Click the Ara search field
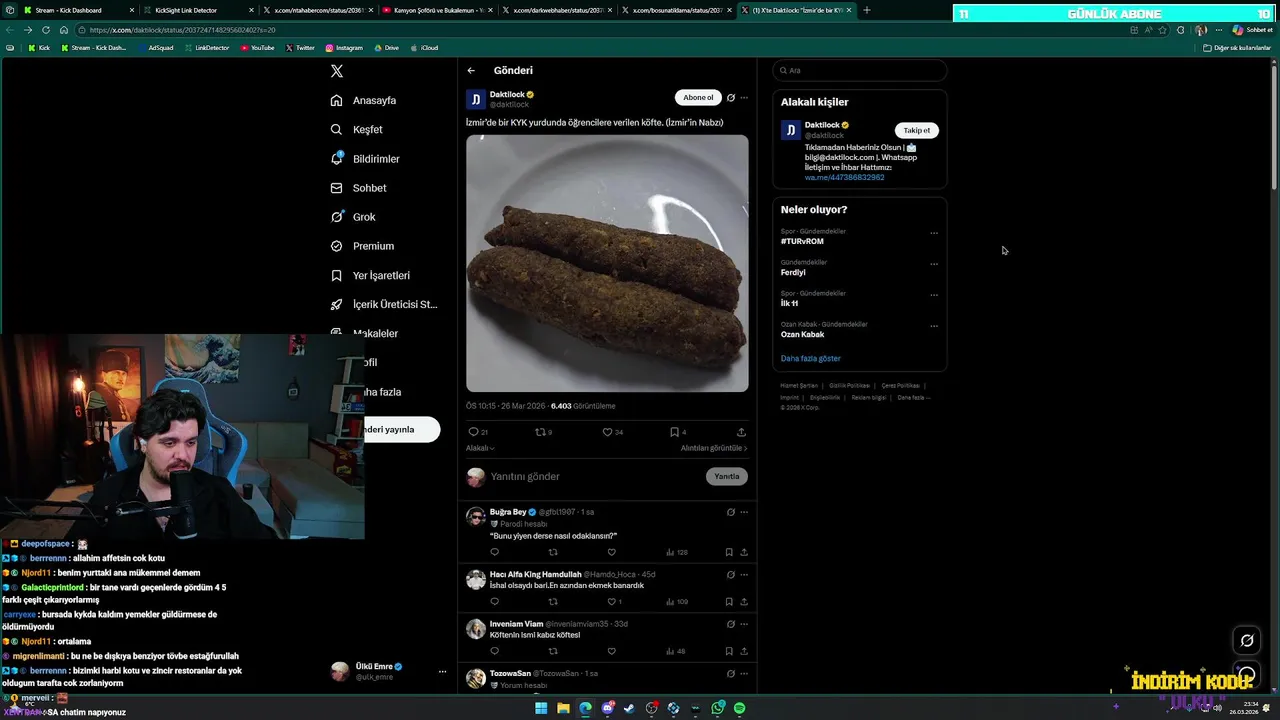Screen dimensions: 1280x720 click(x=860, y=71)
